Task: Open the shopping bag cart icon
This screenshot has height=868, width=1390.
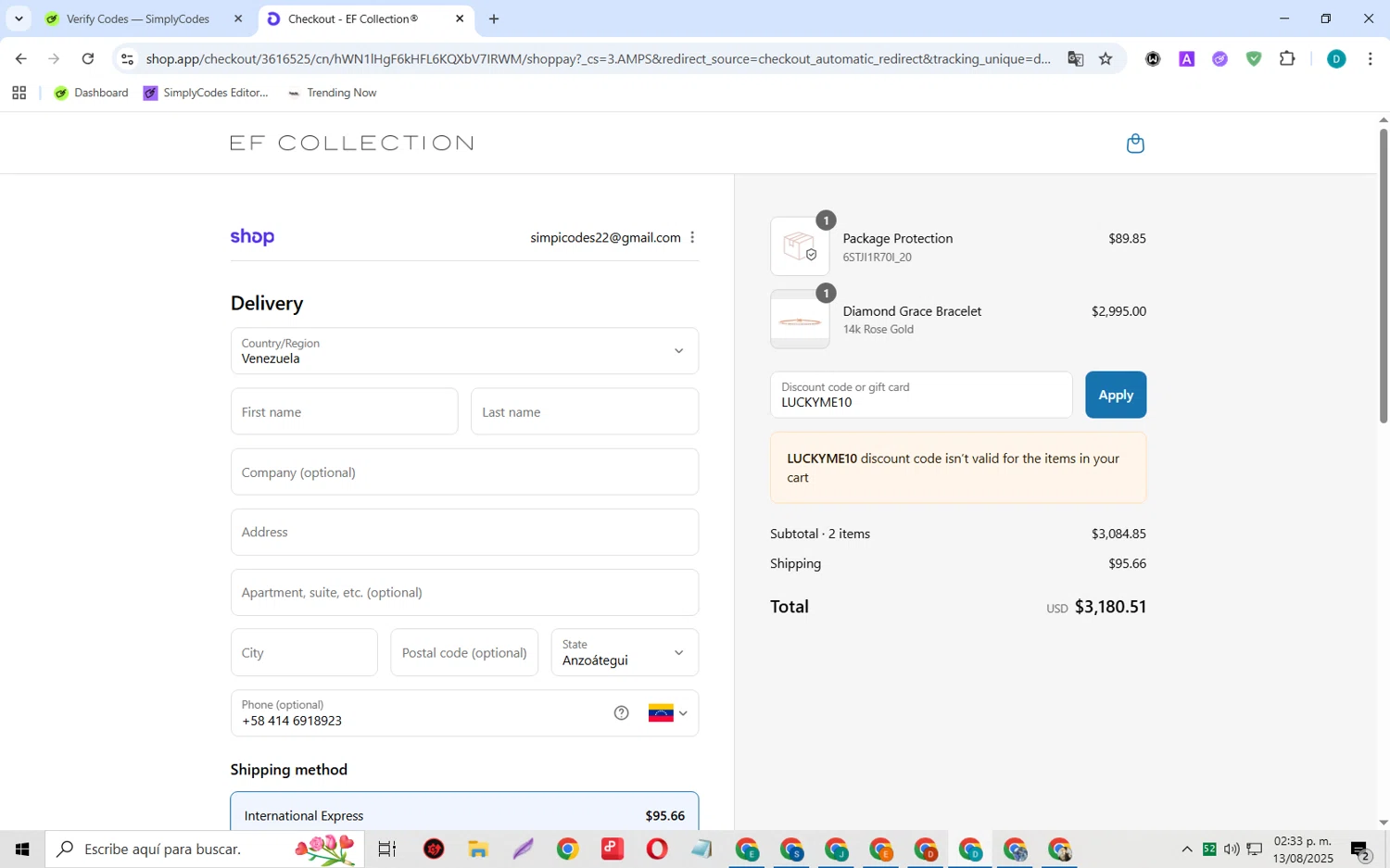Action: (x=1135, y=144)
